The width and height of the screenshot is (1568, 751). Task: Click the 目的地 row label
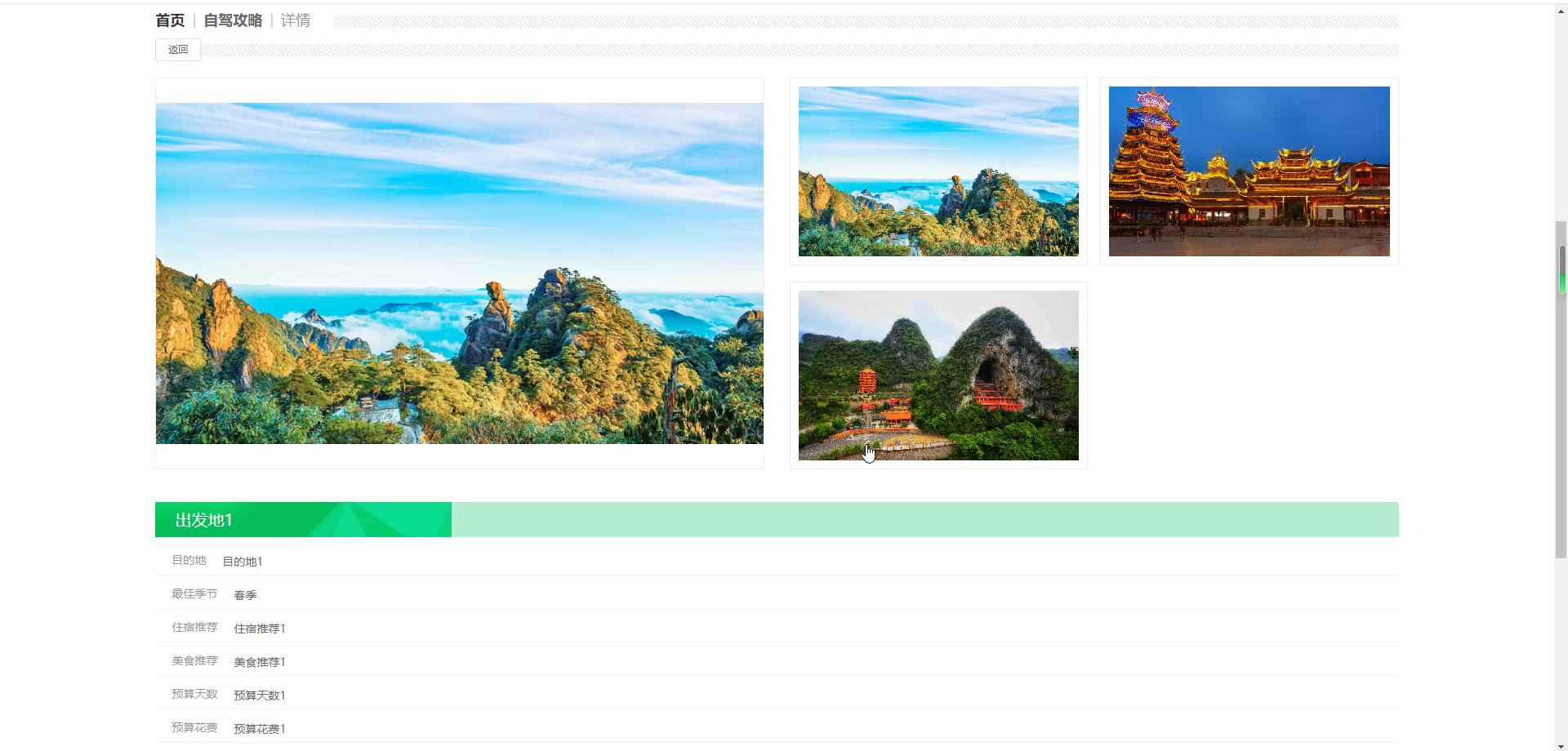tap(189, 560)
